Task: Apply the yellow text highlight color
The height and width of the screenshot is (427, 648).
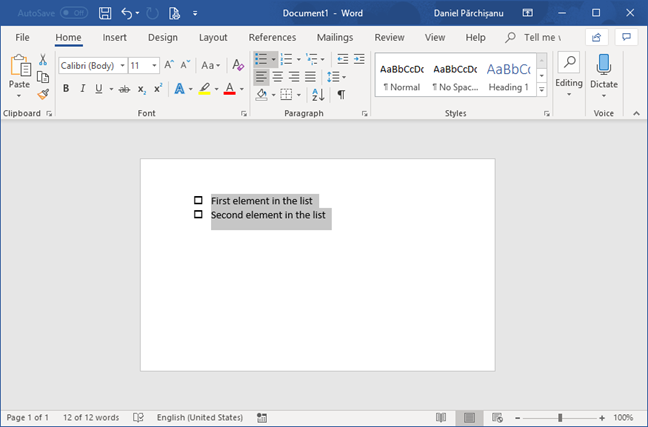Action: tap(205, 89)
